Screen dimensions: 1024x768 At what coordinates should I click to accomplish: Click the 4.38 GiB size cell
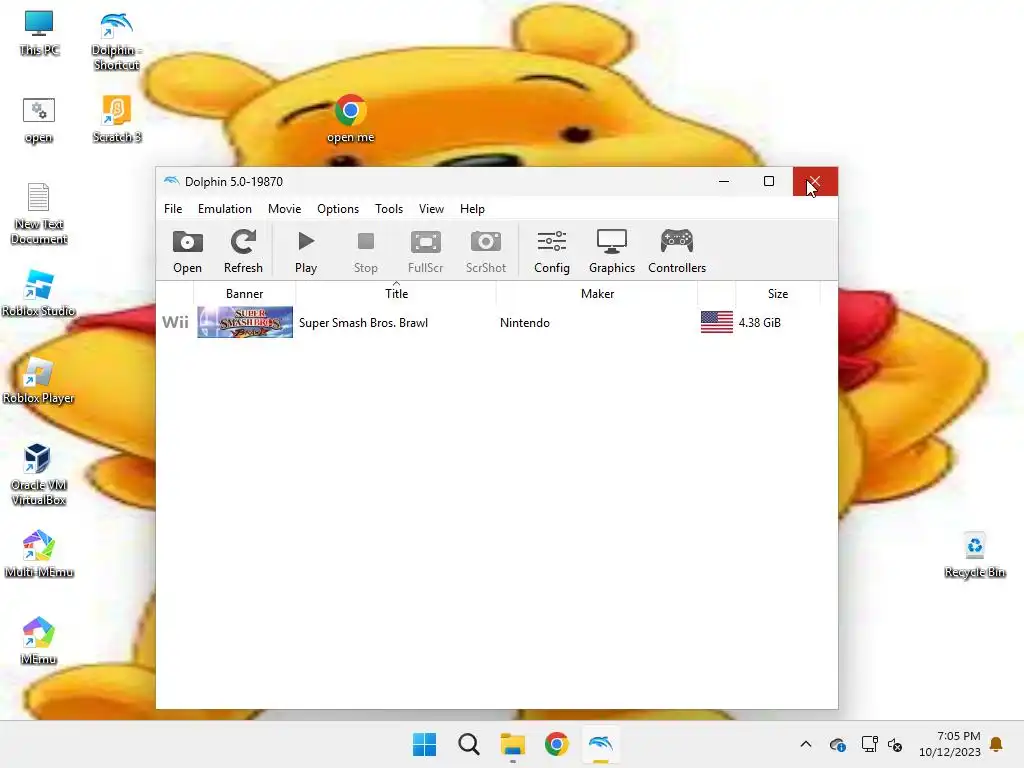(x=760, y=323)
